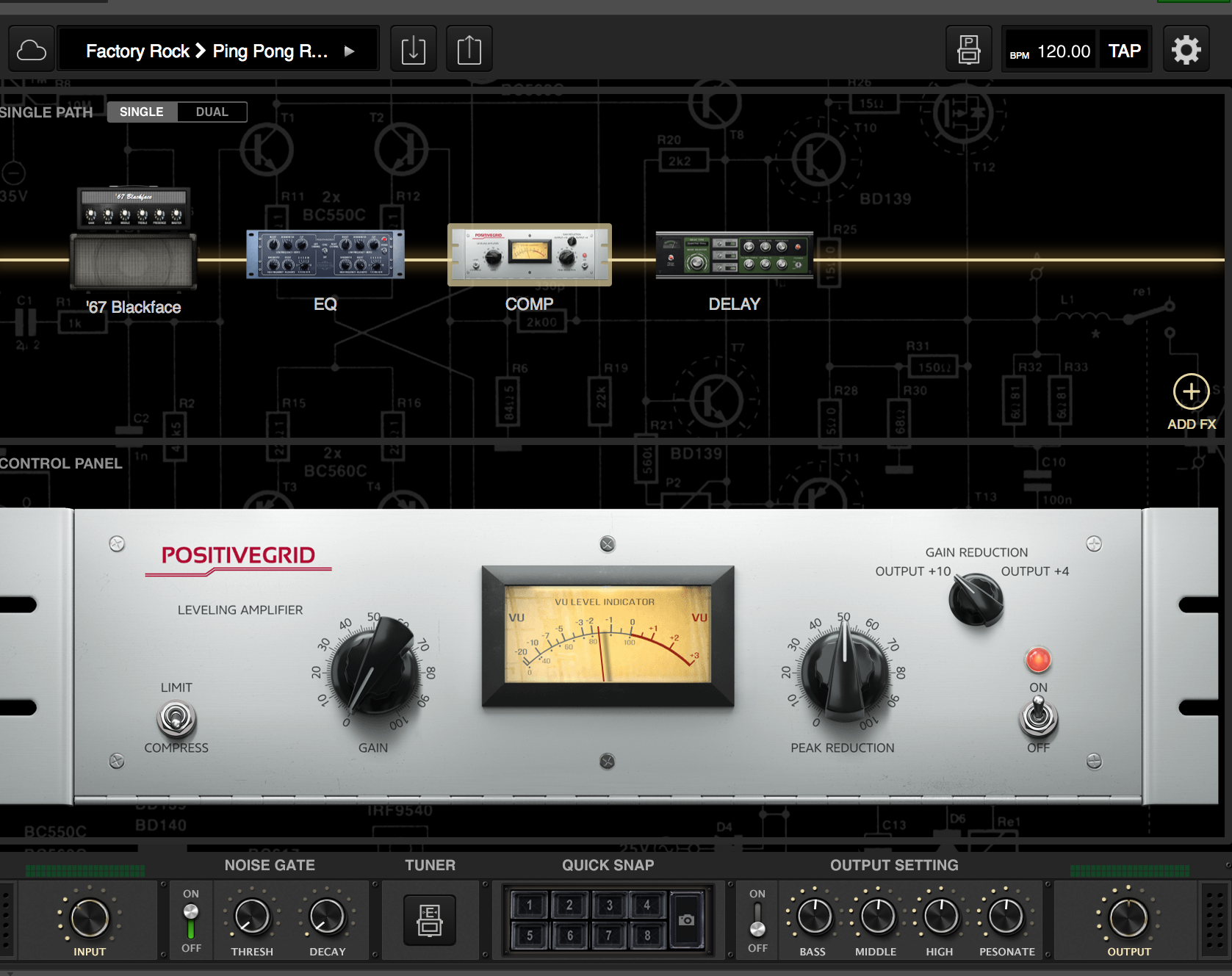Screen dimensions: 1232x976
Task: Select the COMP compressor unit
Action: tap(530, 254)
